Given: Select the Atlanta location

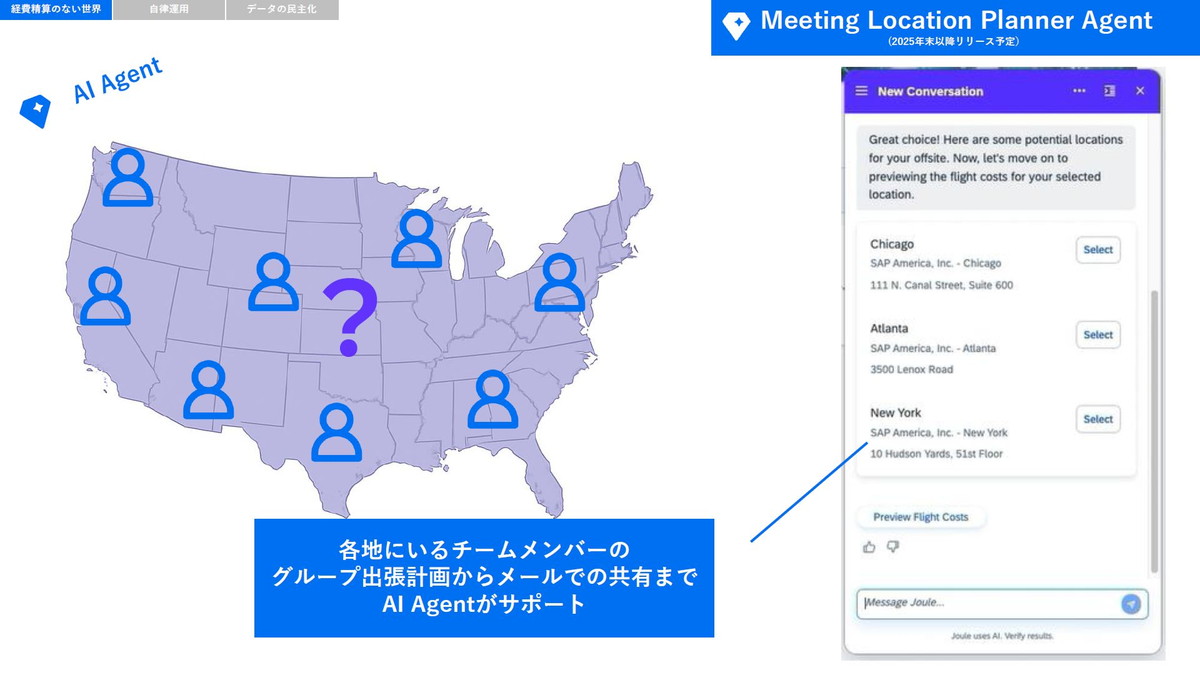Looking at the screenshot, I should point(1098,335).
